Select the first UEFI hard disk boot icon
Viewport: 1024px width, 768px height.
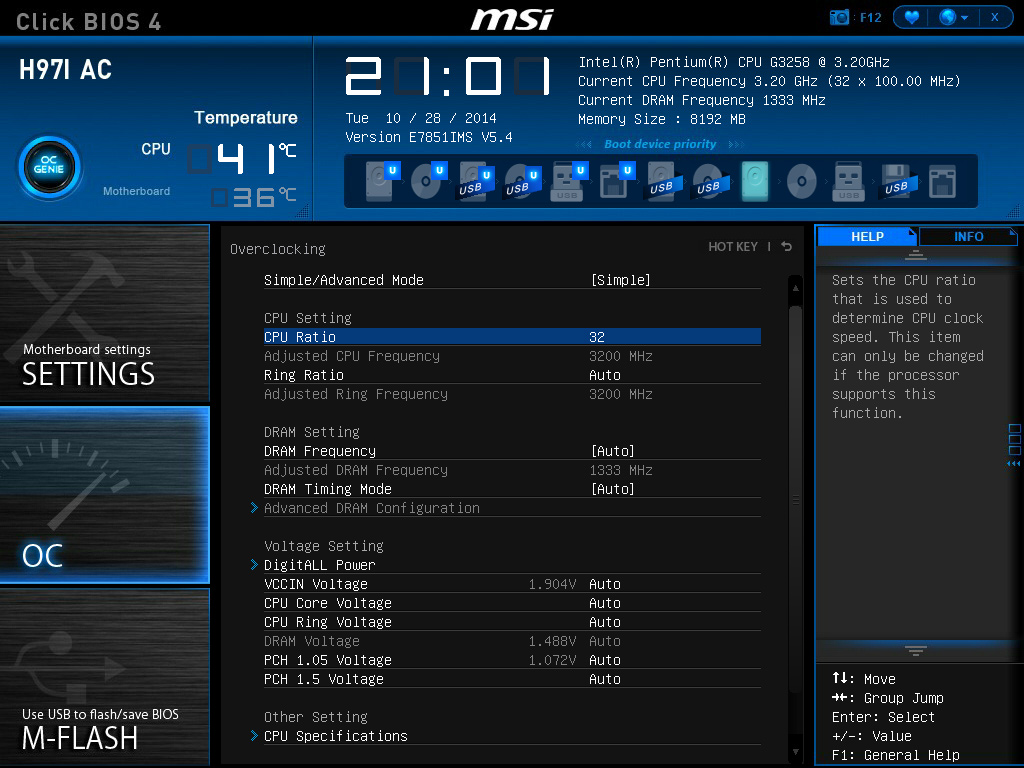[381, 181]
